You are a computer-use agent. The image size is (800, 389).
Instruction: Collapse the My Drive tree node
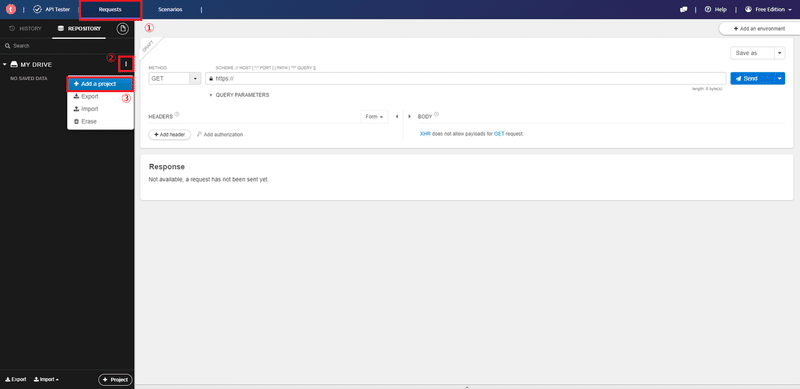point(5,64)
